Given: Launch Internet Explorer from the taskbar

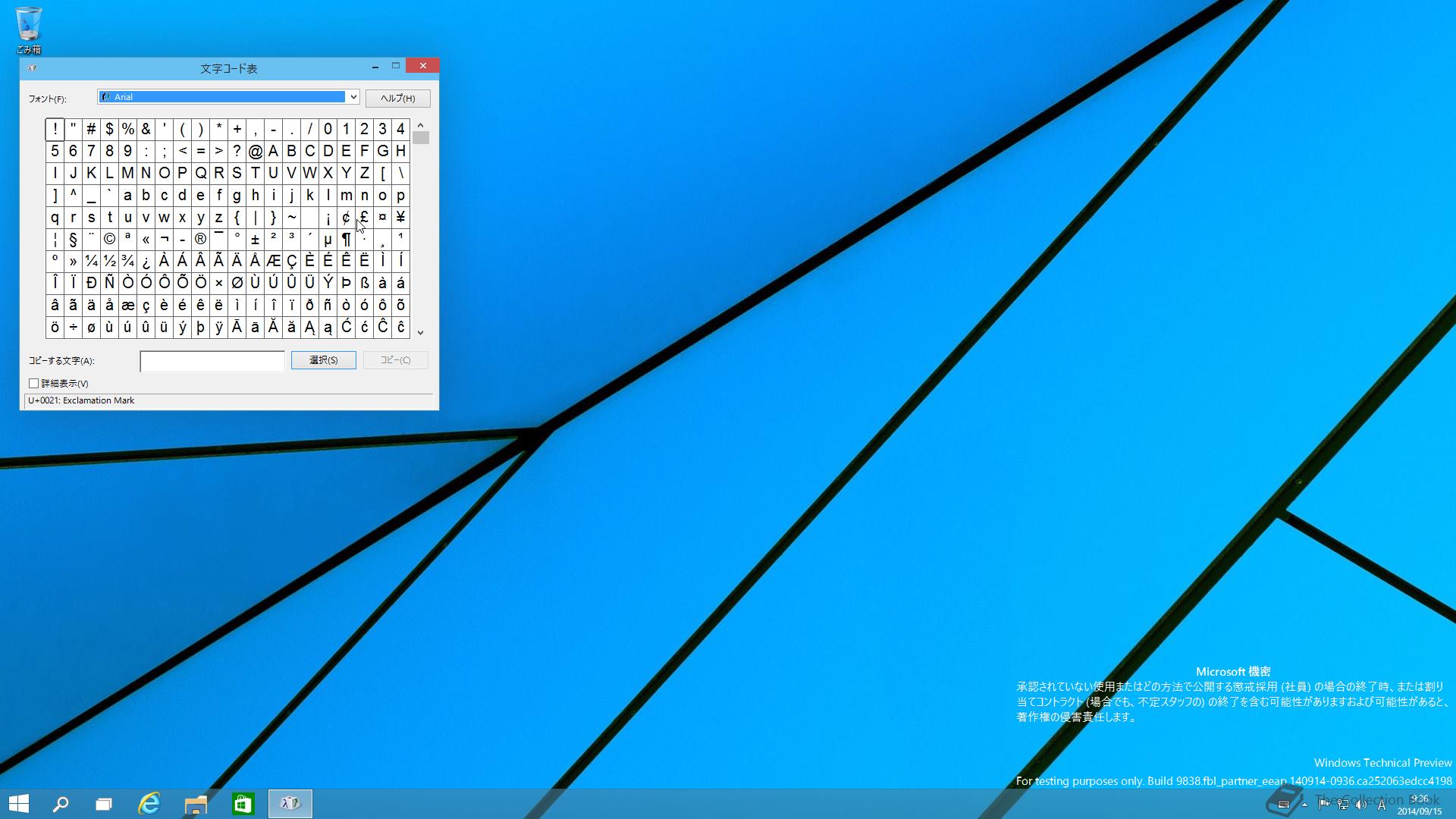Looking at the screenshot, I should [x=149, y=804].
